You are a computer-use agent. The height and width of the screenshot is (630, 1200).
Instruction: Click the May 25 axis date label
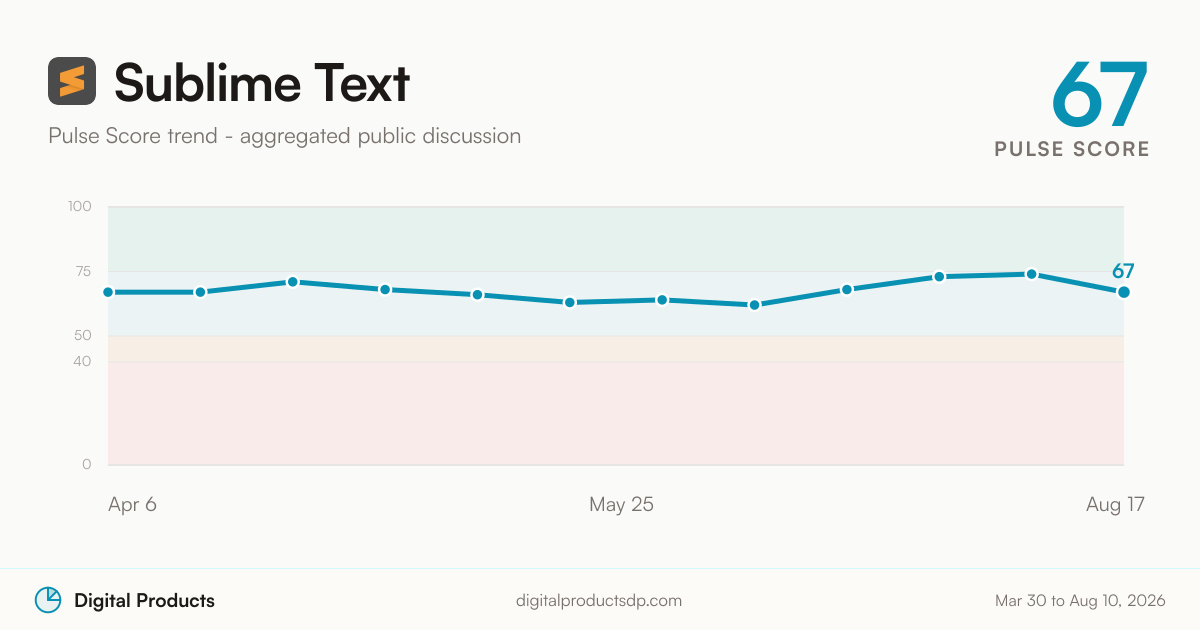(x=621, y=505)
